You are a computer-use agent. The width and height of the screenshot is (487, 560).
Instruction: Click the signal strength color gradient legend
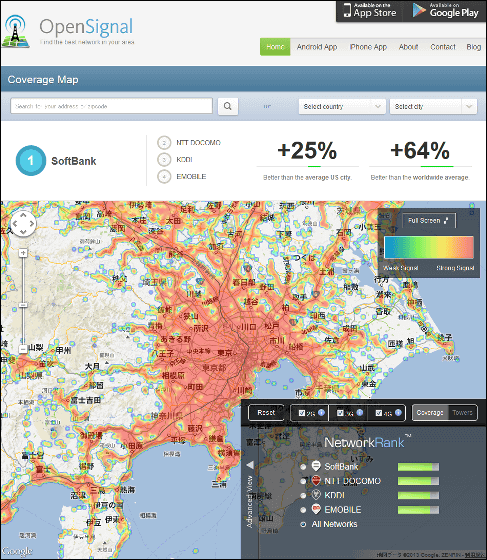click(429, 247)
